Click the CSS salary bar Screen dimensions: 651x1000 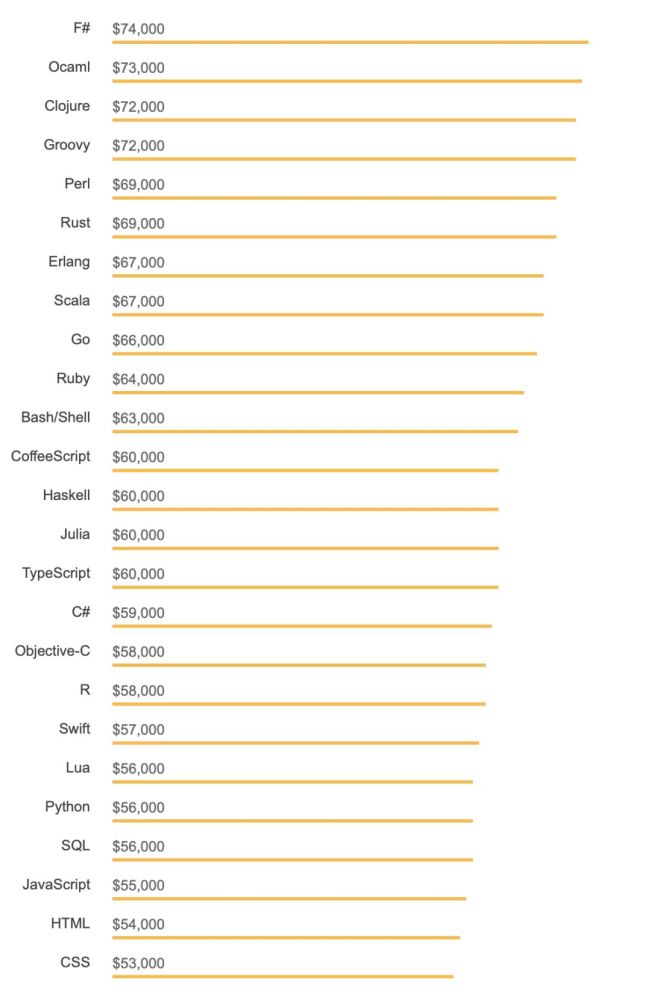coord(282,977)
